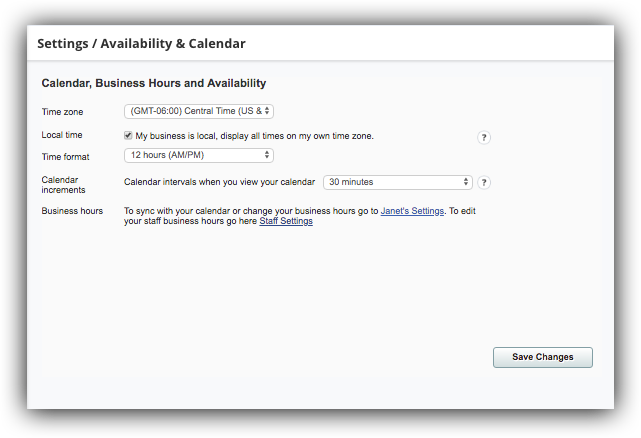Click the Local time field label
Image resolution: width=641 pixels, height=438 pixels.
tap(62, 135)
